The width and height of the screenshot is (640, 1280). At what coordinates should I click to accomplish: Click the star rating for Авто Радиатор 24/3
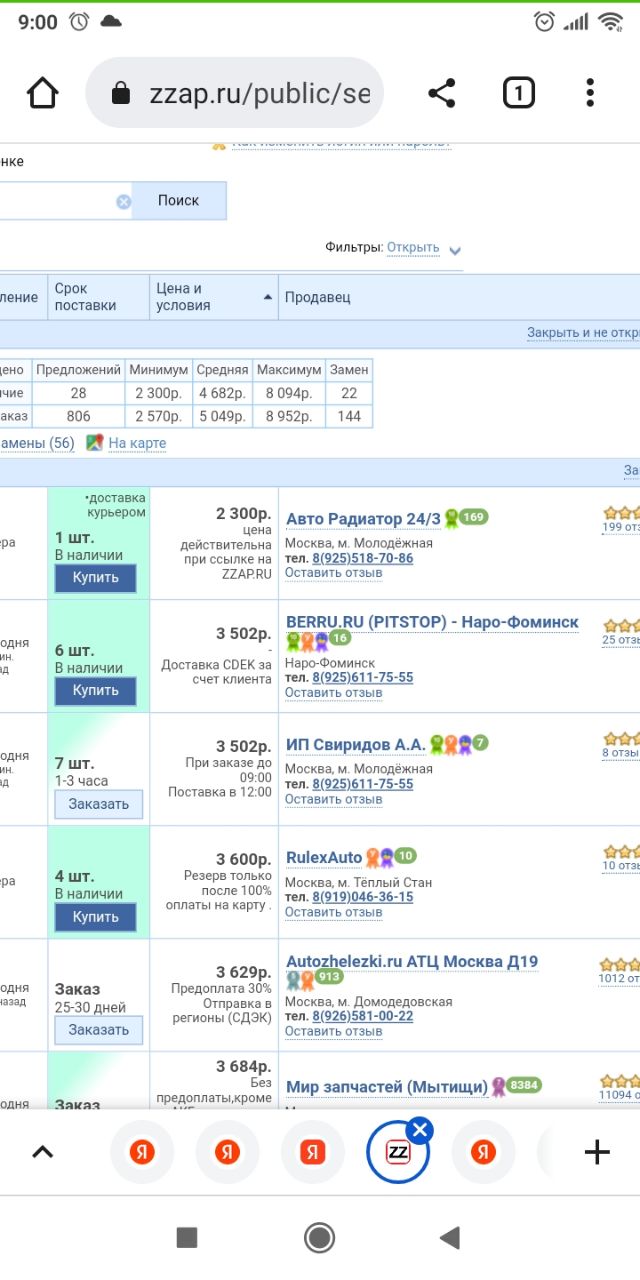pyautogui.click(x=621, y=512)
